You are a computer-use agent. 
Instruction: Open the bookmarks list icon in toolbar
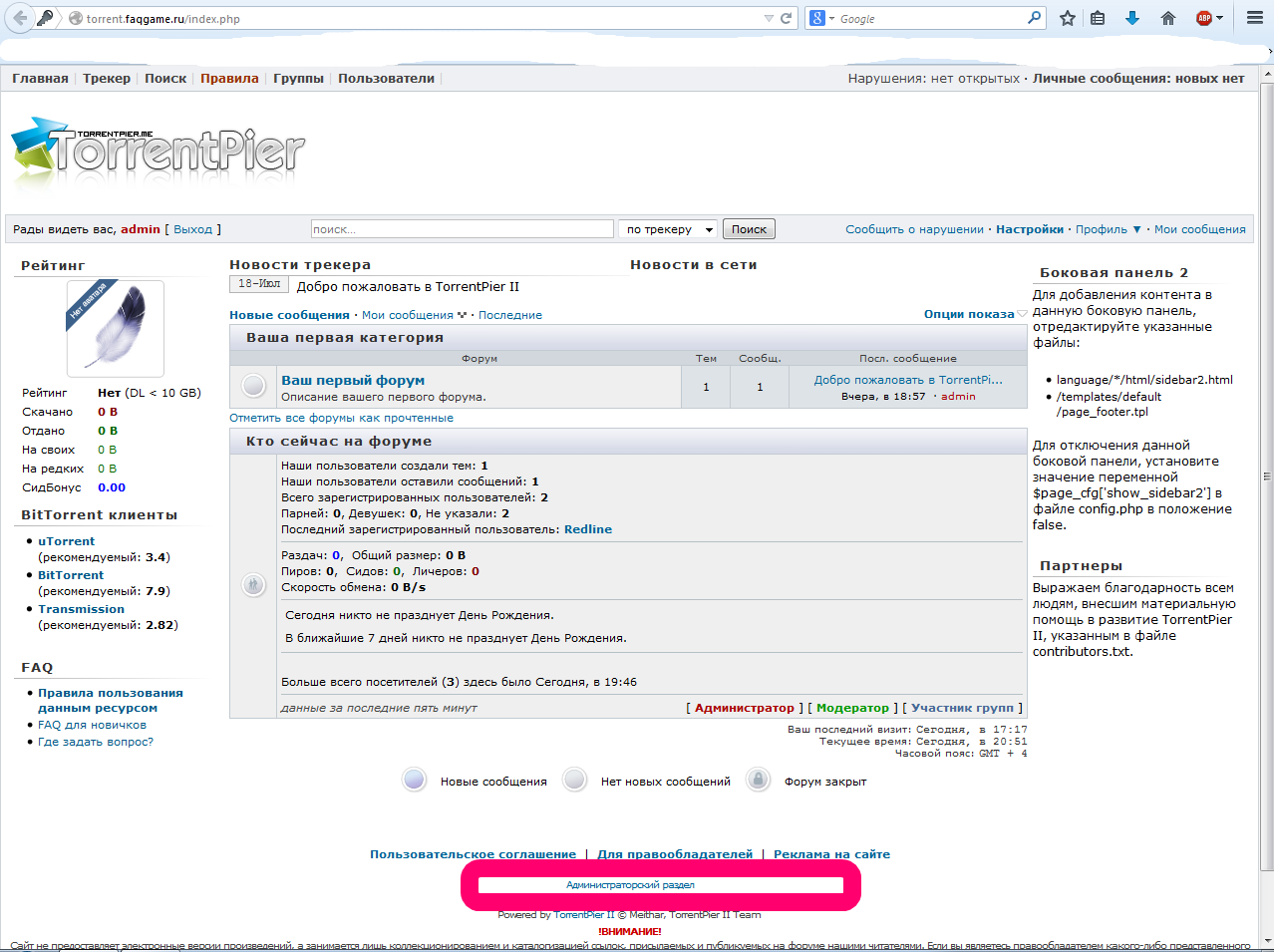1098,18
